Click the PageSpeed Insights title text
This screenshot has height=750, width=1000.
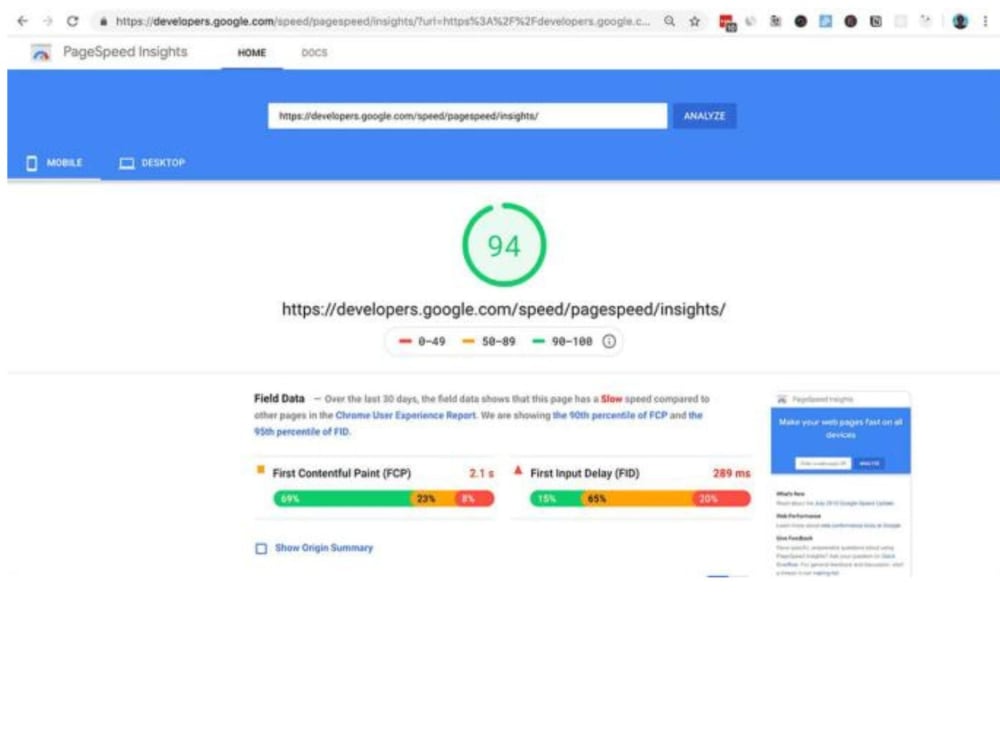pos(125,52)
